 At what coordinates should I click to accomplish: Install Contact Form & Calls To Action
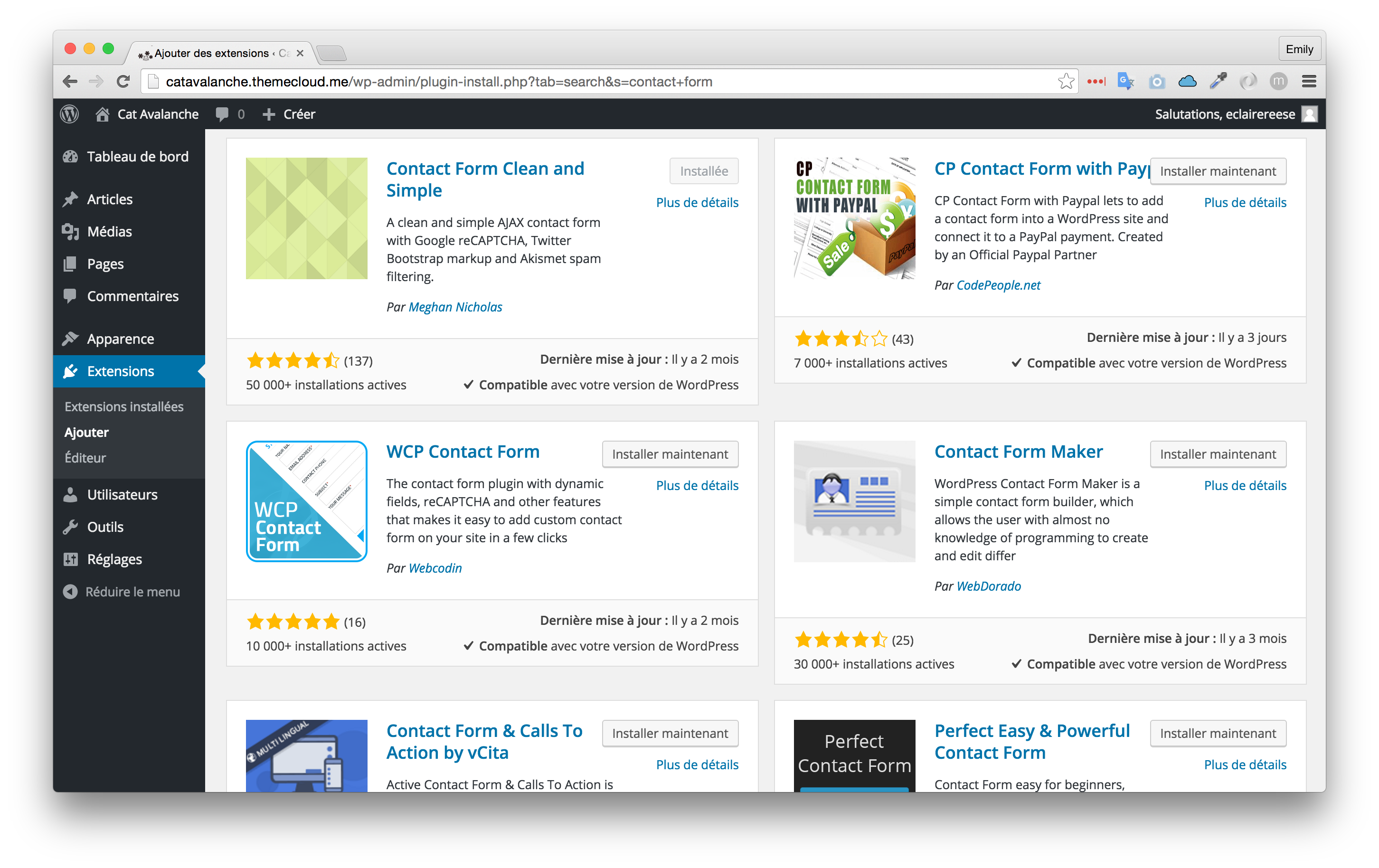pos(670,734)
